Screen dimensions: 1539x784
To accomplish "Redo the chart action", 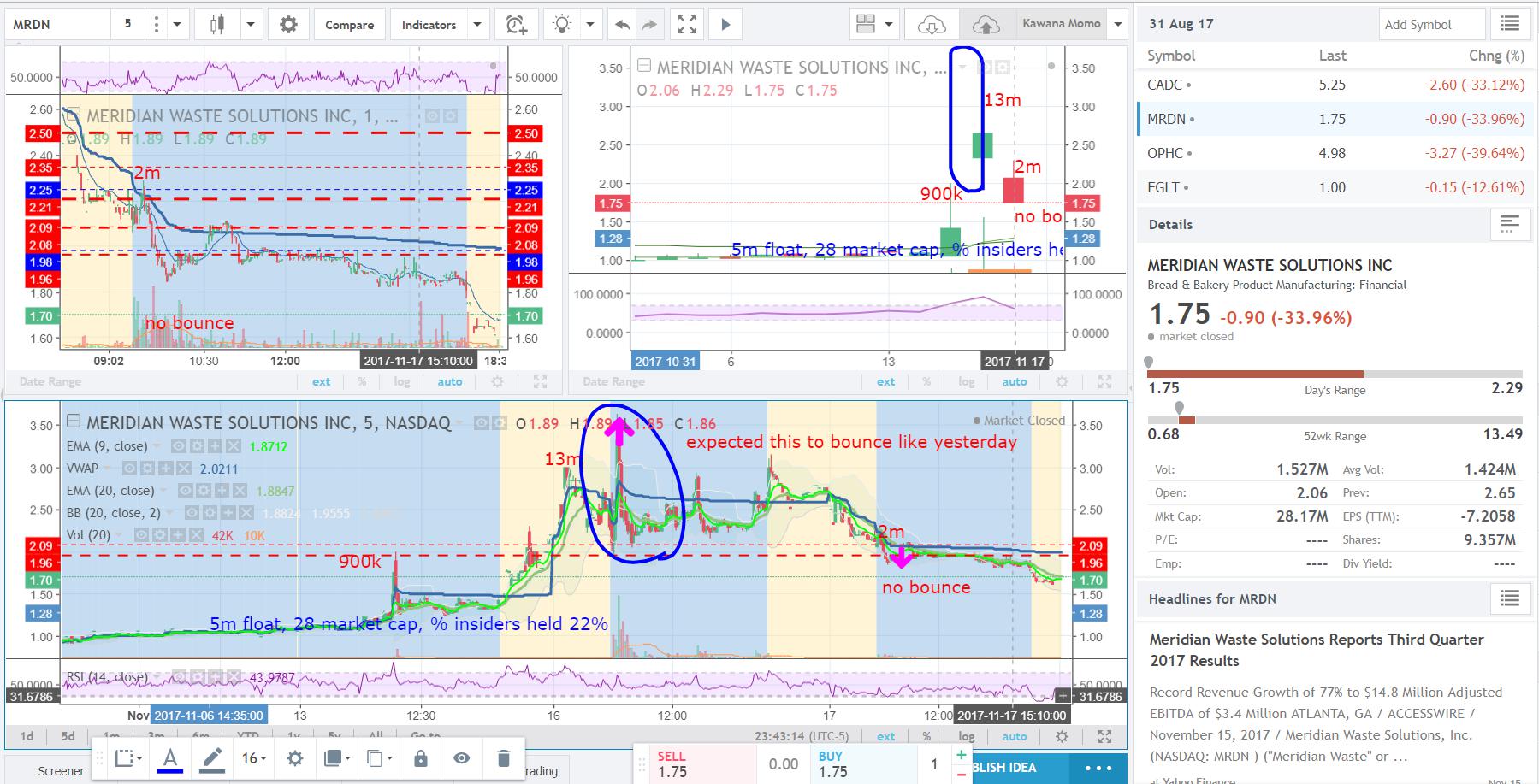I will (649, 25).
